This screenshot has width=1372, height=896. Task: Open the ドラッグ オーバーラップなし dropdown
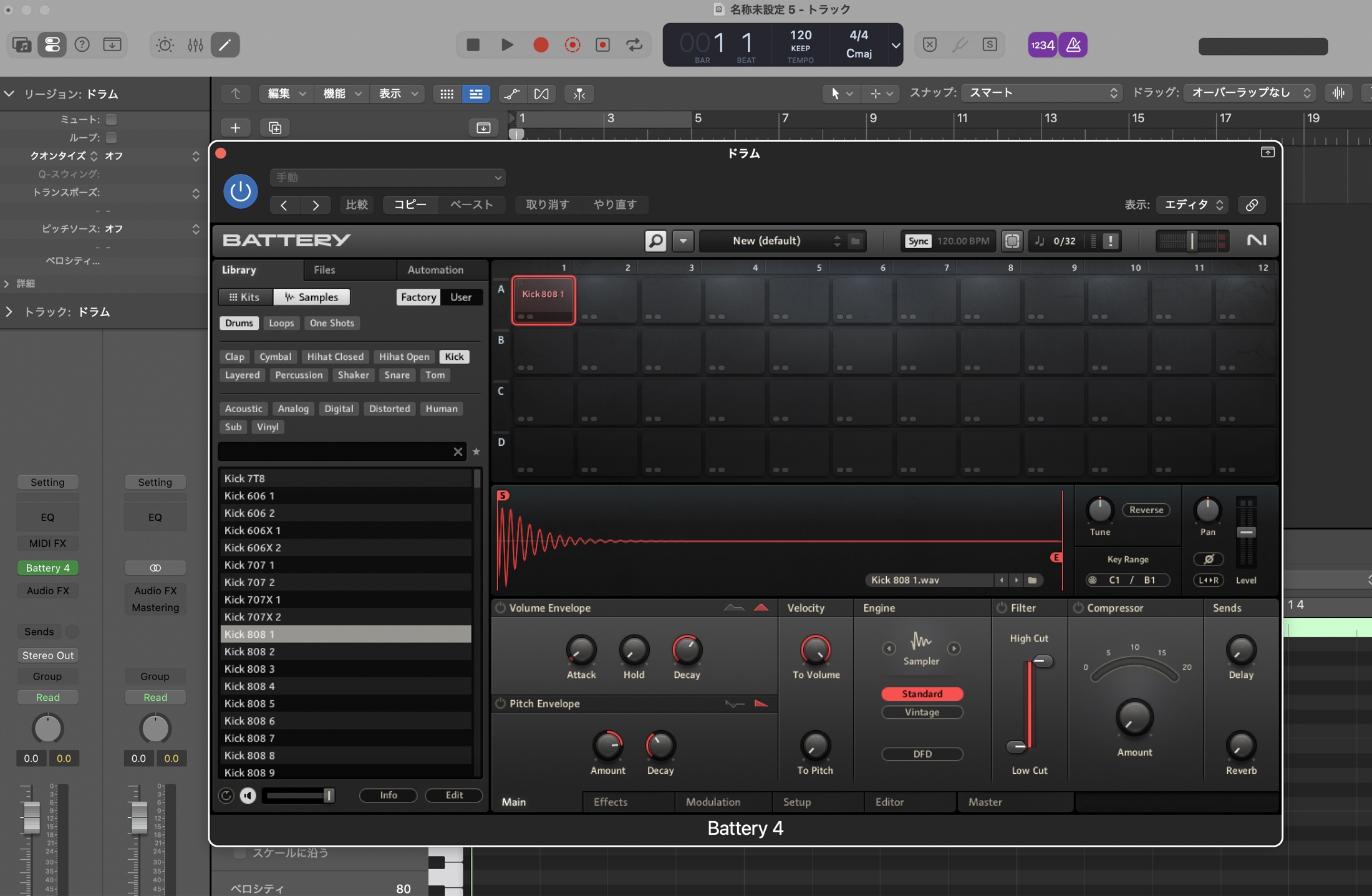(1249, 93)
